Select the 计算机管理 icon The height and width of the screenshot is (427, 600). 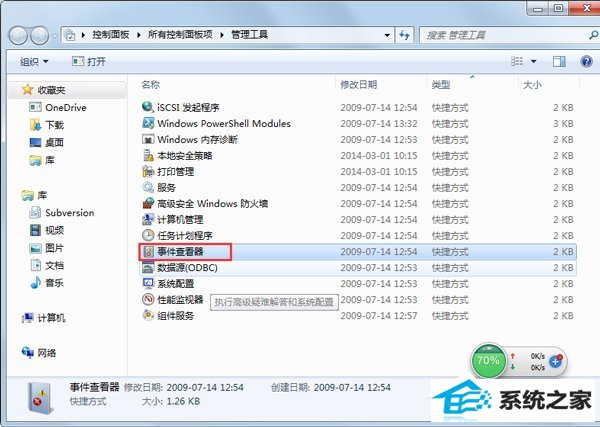coord(148,219)
